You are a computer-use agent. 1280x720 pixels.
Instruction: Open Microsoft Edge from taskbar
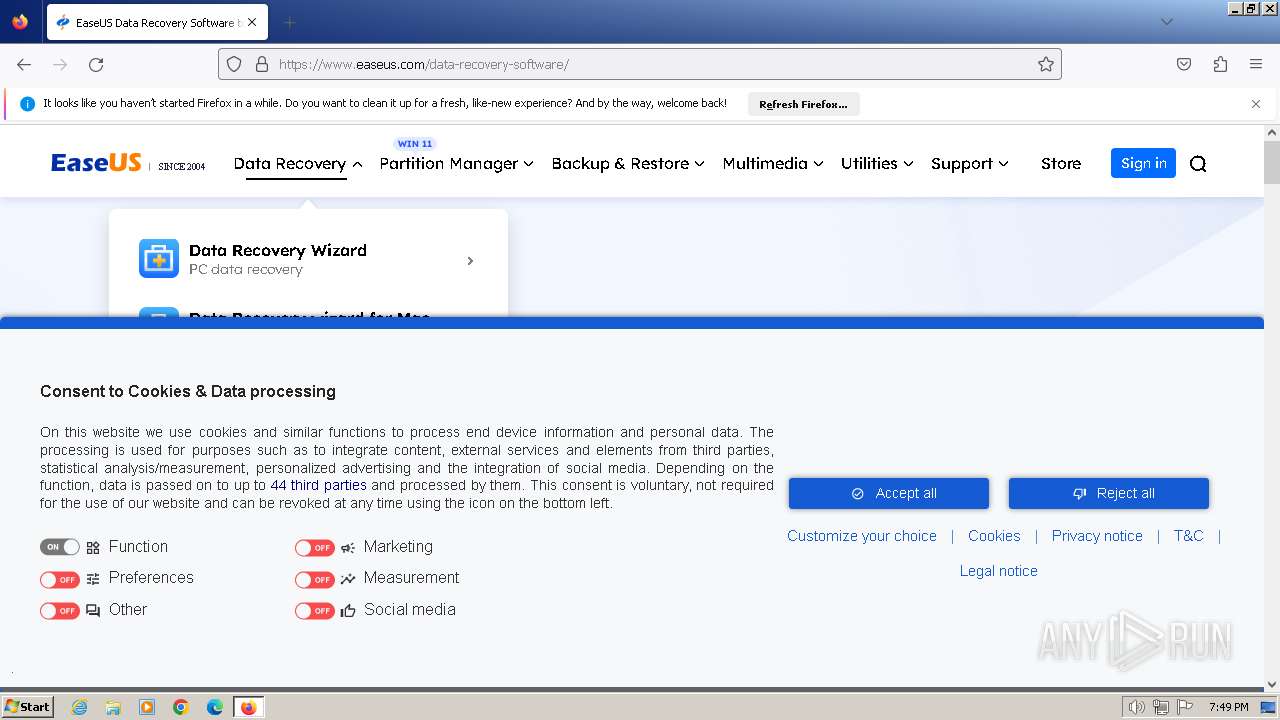pyautogui.click(x=215, y=707)
